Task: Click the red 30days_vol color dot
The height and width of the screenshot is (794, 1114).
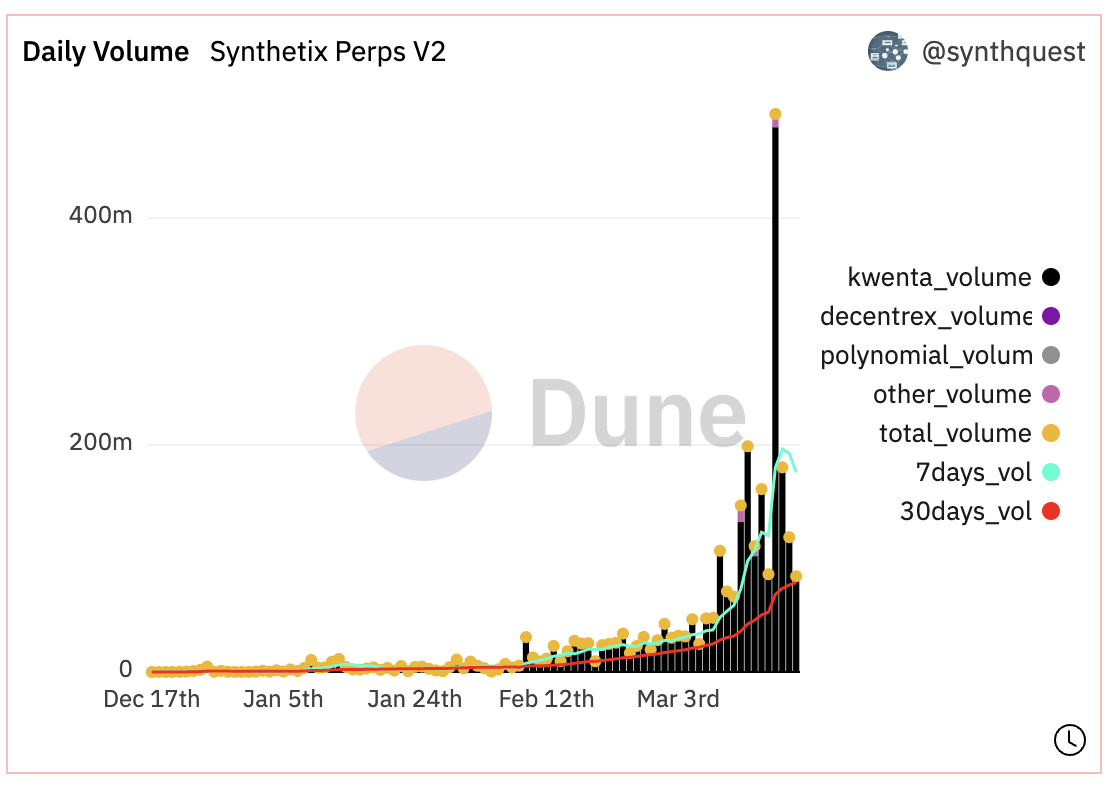Action: tap(1050, 512)
